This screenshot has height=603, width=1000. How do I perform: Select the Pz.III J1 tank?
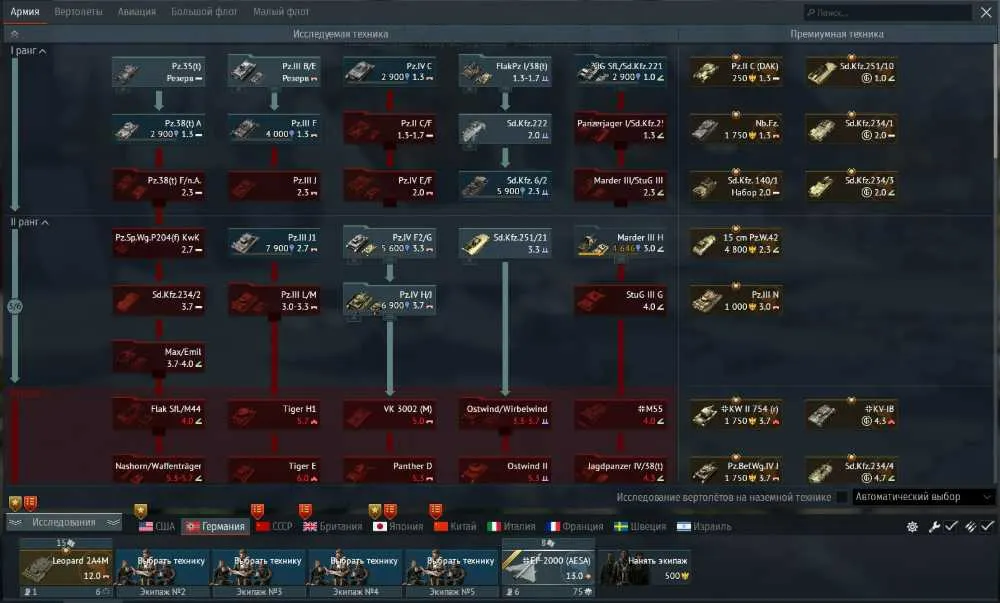[274, 243]
